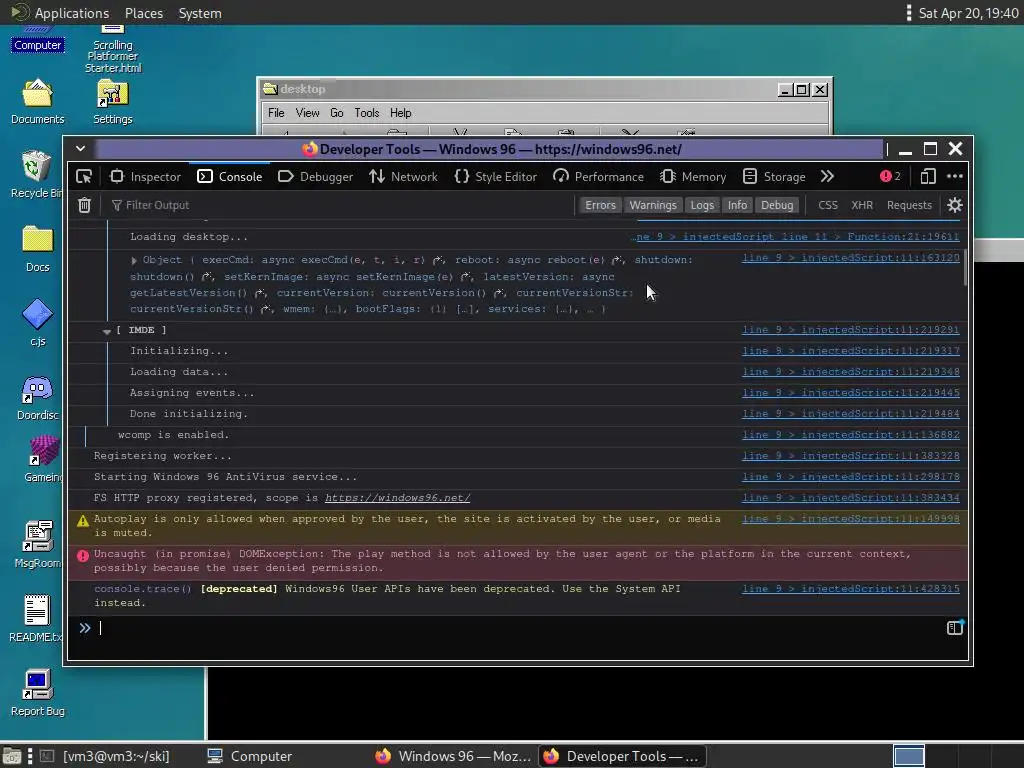Pick an element with the inspector picker icon
The width and height of the screenshot is (1024, 768).
[x=84, y=176]
